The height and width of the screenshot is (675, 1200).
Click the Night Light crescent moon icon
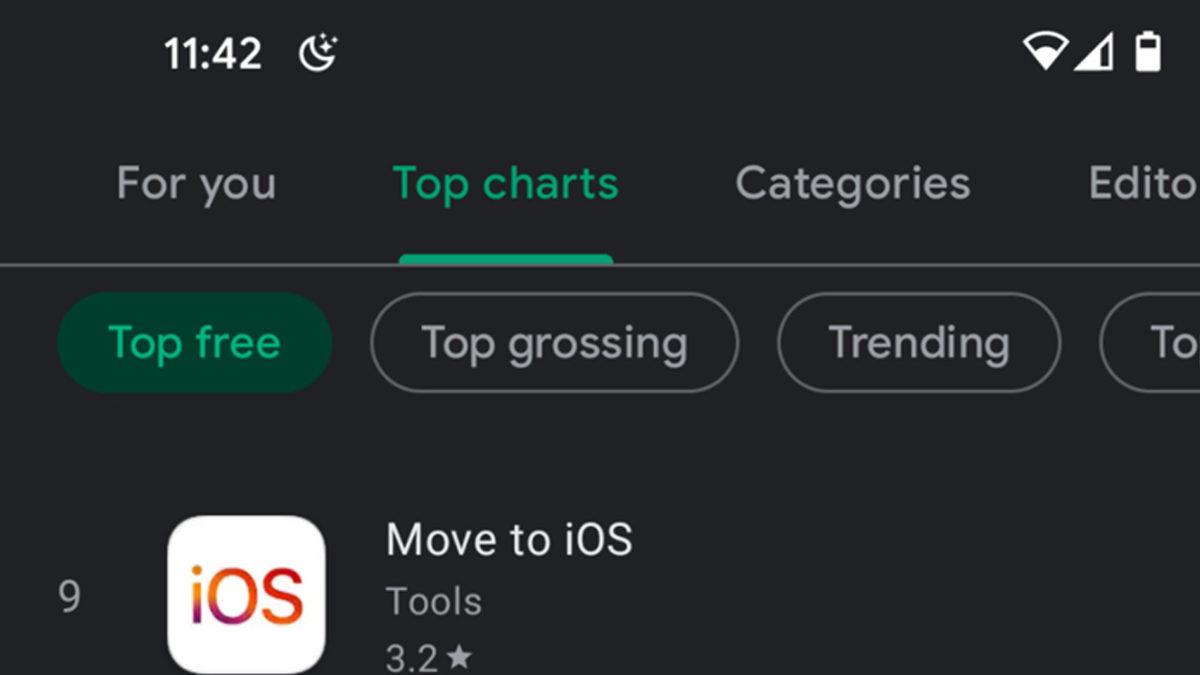(x=318, y=53)
